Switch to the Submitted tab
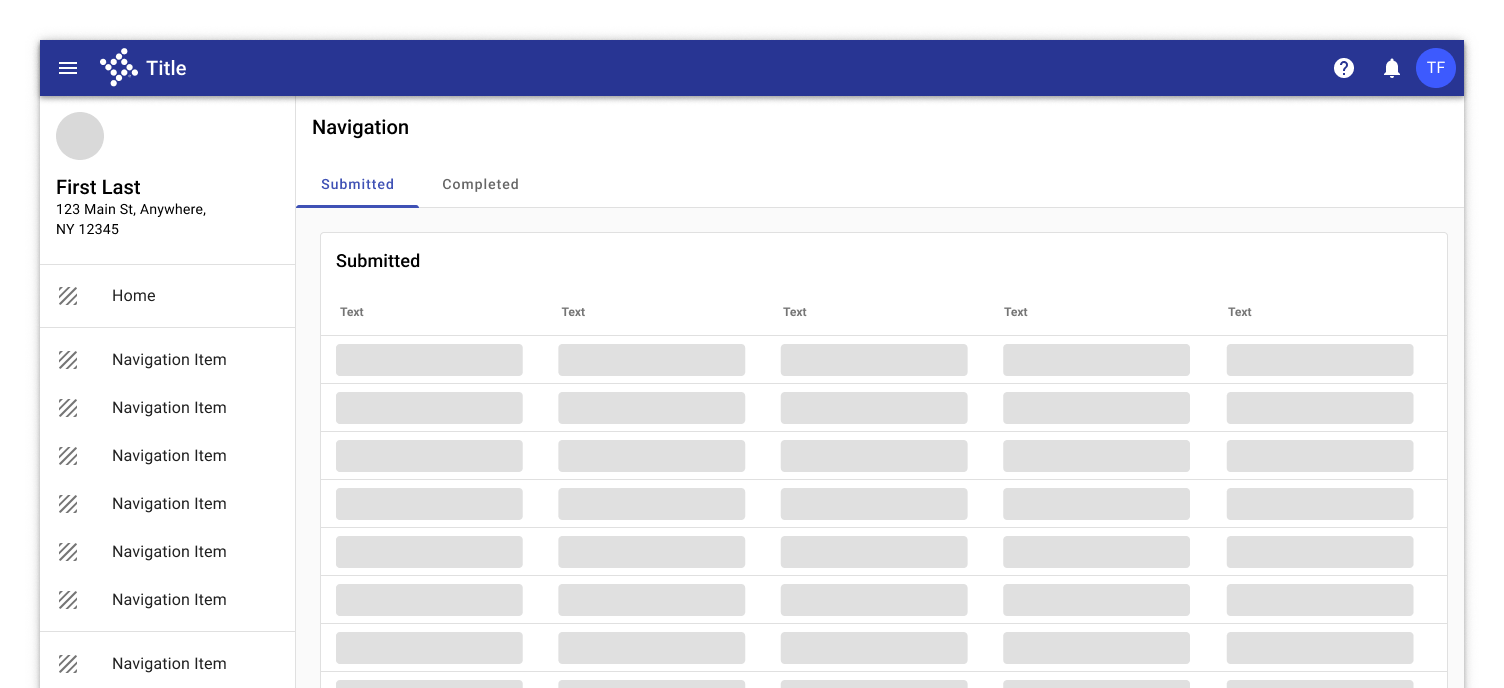This screenshot has width=1504, height=688. (x=357, y=184)
